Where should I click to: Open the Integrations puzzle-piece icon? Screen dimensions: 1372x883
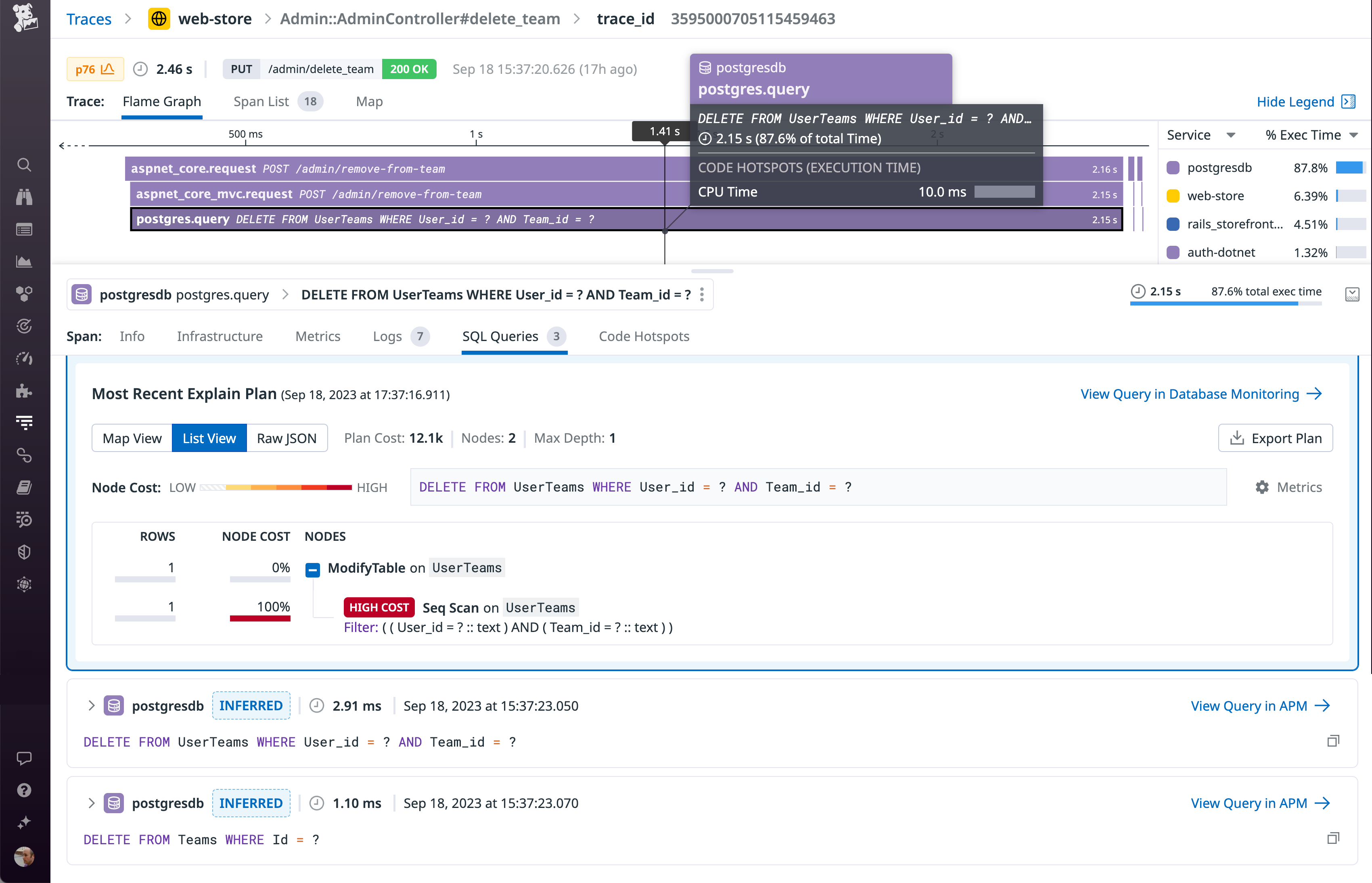tap(24, 391)
